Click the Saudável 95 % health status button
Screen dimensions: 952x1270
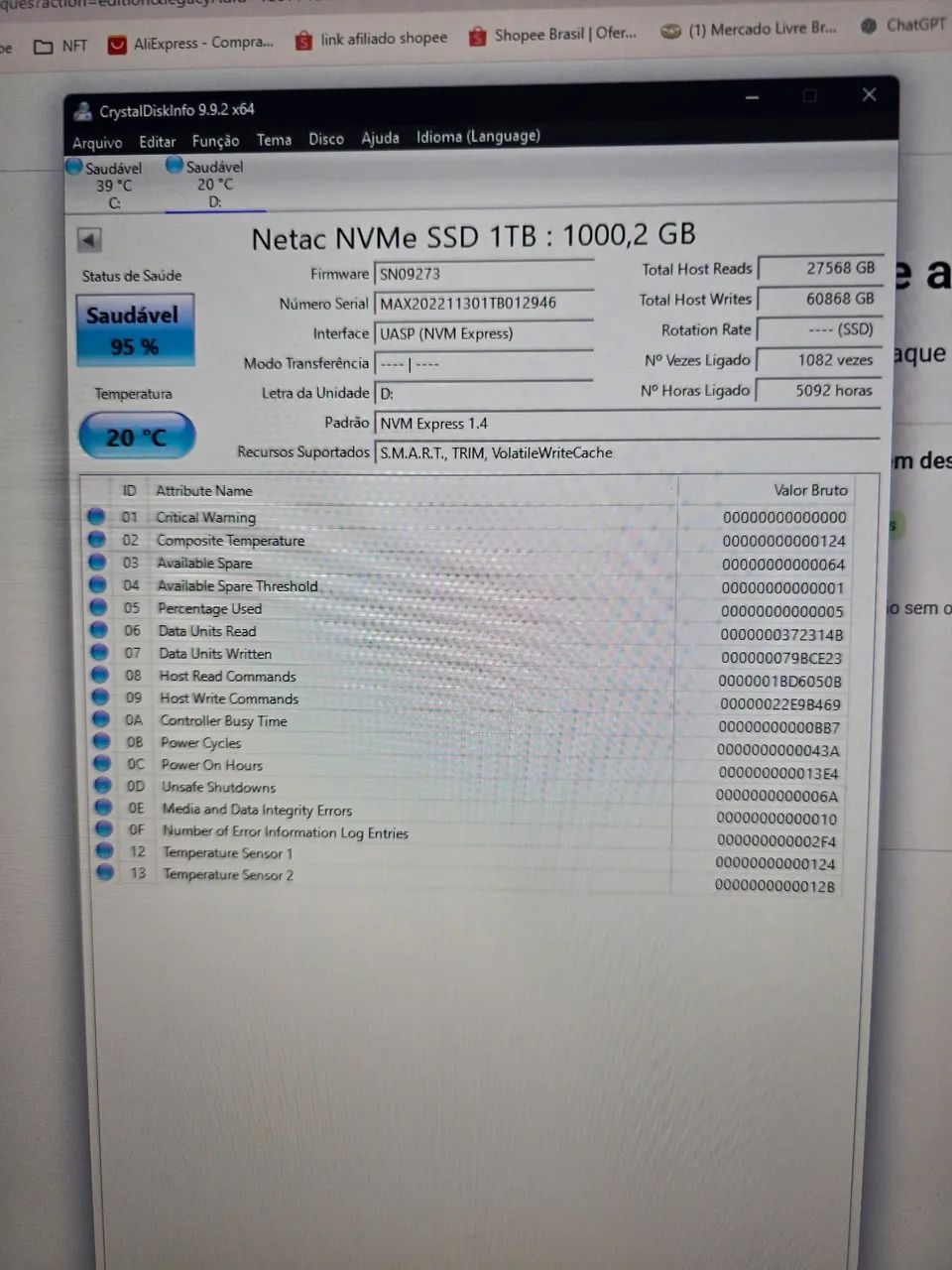135,330
